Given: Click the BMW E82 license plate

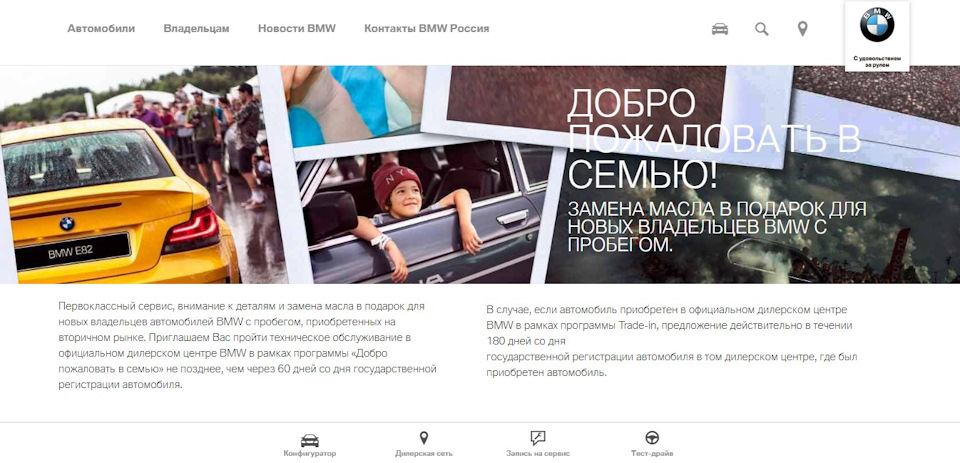Looking at the screenshot, I should (72, 252).
